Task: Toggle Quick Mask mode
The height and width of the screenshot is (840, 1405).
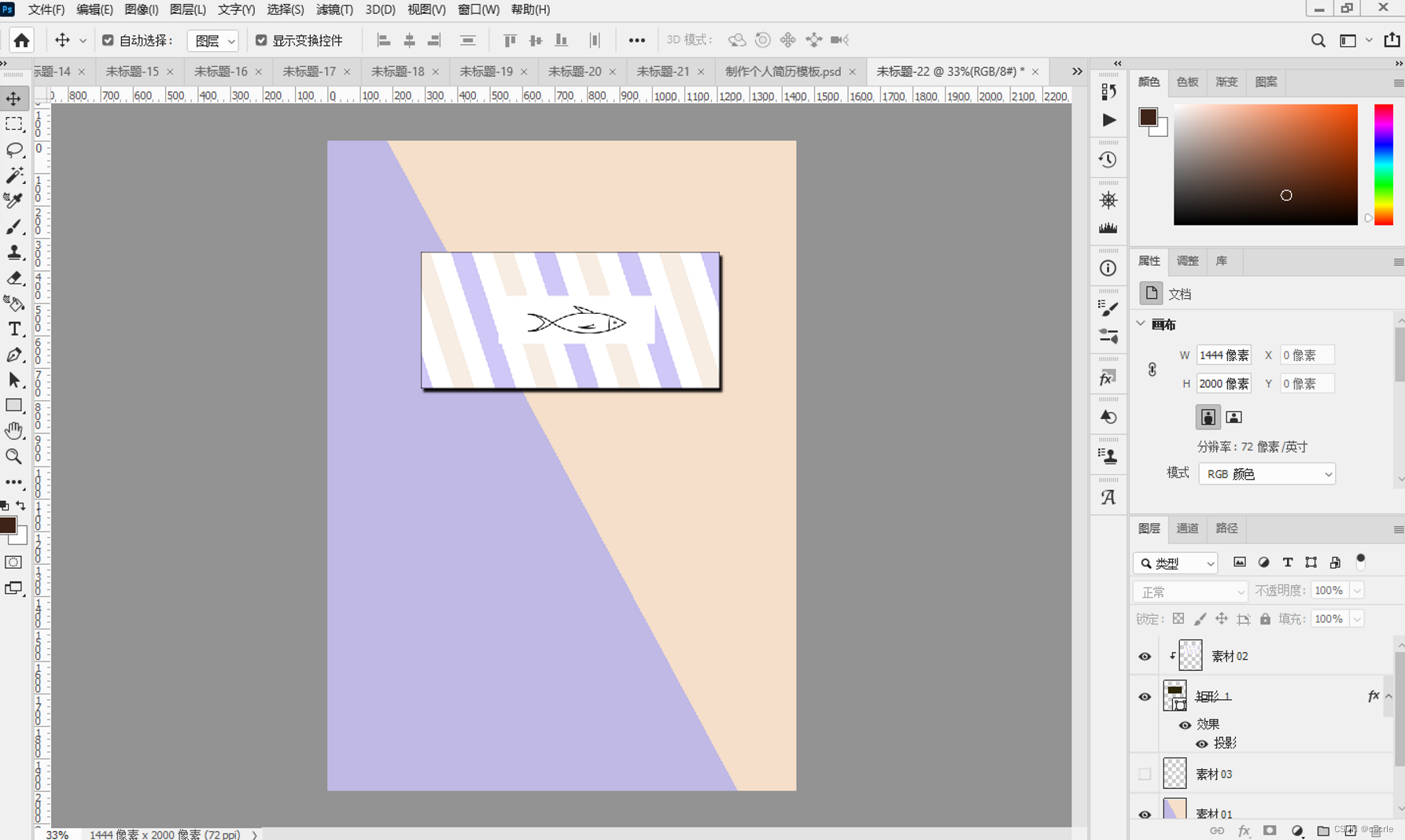Action: coord(14,562)
